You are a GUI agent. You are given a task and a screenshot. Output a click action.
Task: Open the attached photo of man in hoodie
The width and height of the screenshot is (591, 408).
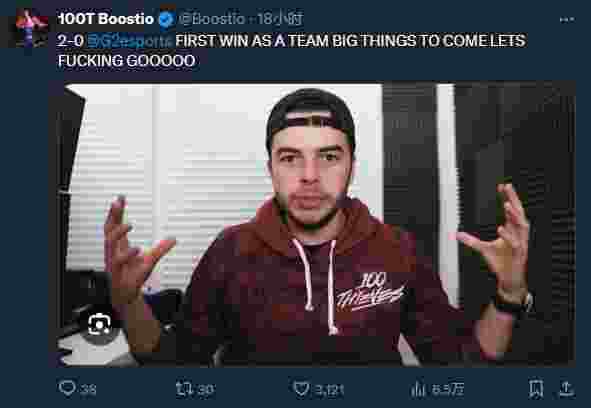tap(312, 224)
